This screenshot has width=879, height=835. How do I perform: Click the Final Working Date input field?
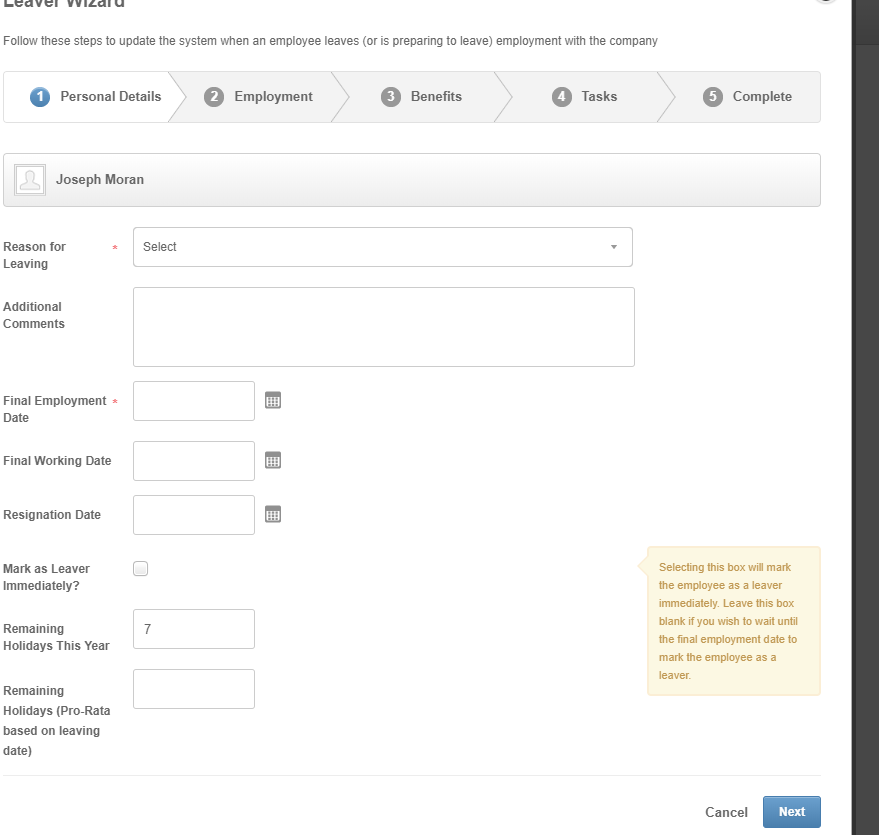194,461
